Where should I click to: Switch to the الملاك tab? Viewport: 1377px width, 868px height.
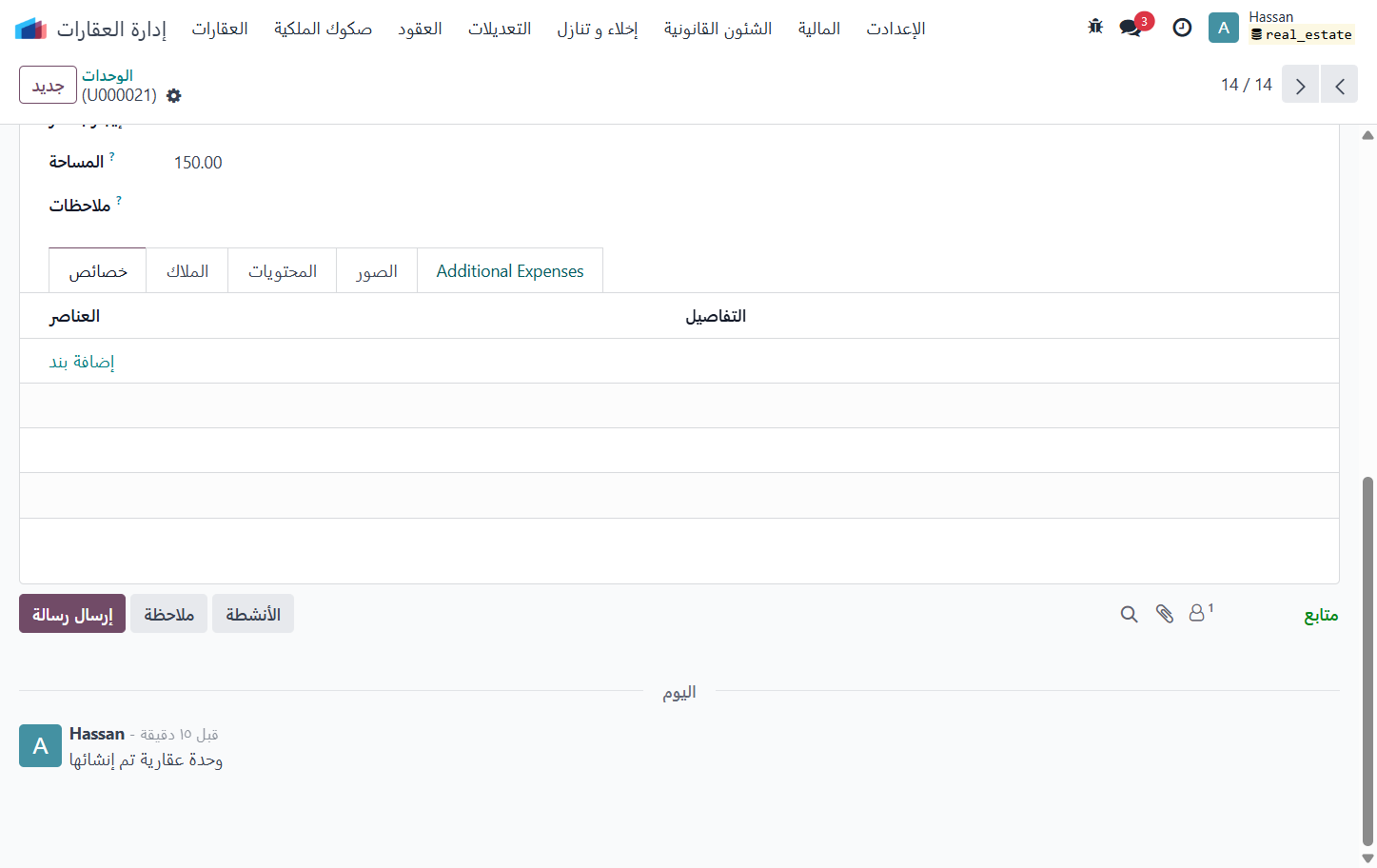187,271
